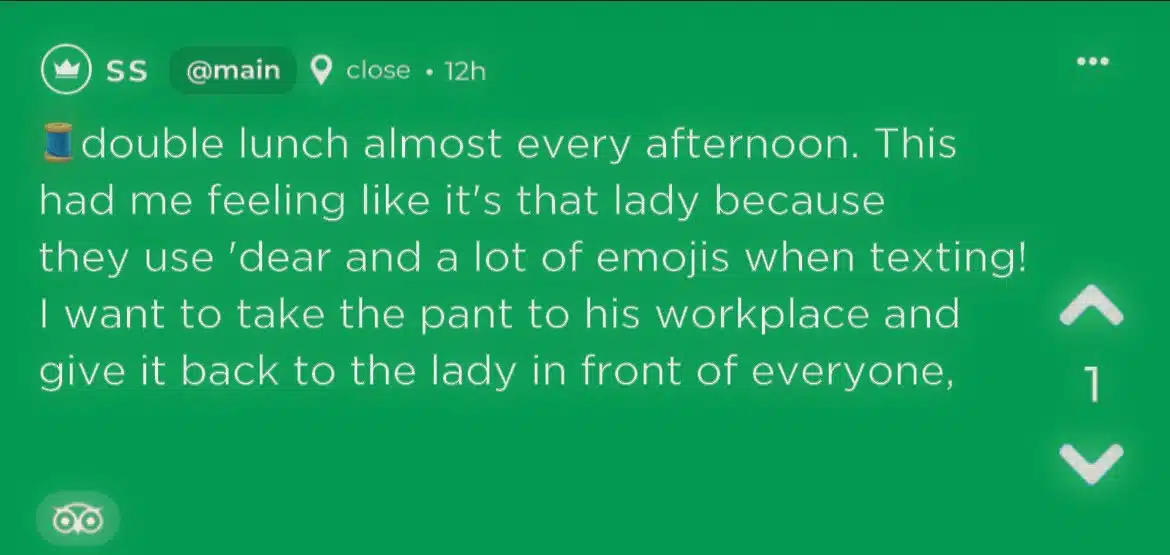This screenshot has height=555, width=1170.
Task: Click the crown avatar icon
Action: point(65,71)
